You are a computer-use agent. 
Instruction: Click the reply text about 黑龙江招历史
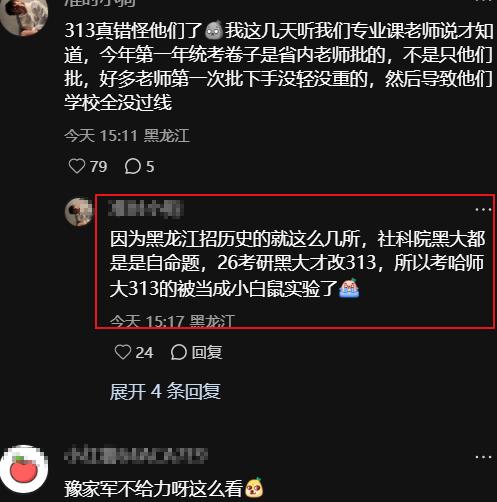tap(297, 263)
